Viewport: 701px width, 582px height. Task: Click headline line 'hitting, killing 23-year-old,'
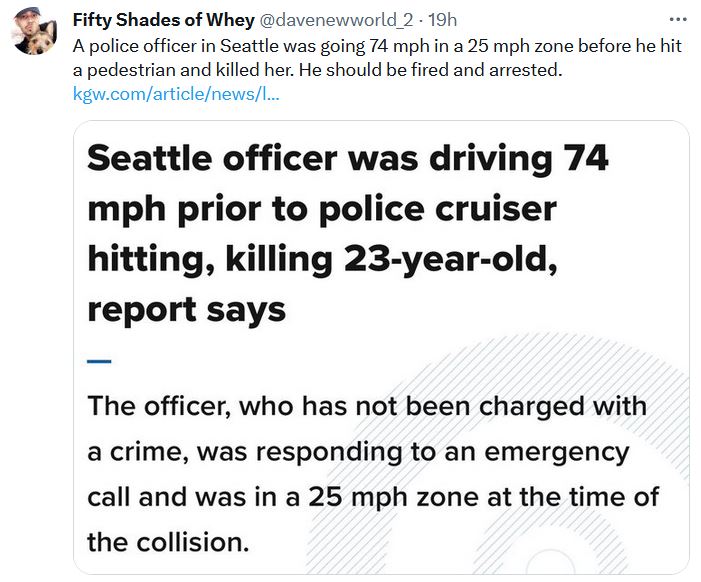coord(322,260)
